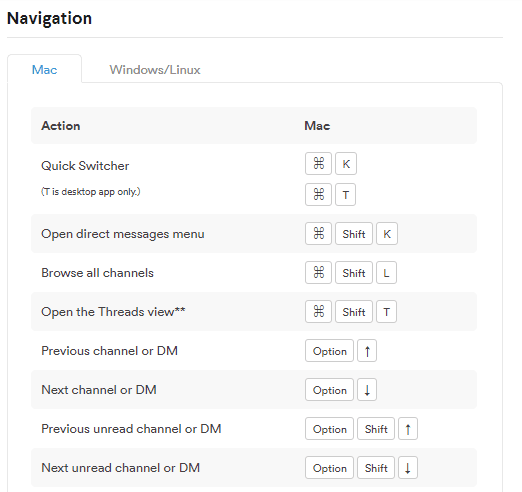Click the command icon in Open direct messages row
Screen dimensions: 522x492
(318, 234)
